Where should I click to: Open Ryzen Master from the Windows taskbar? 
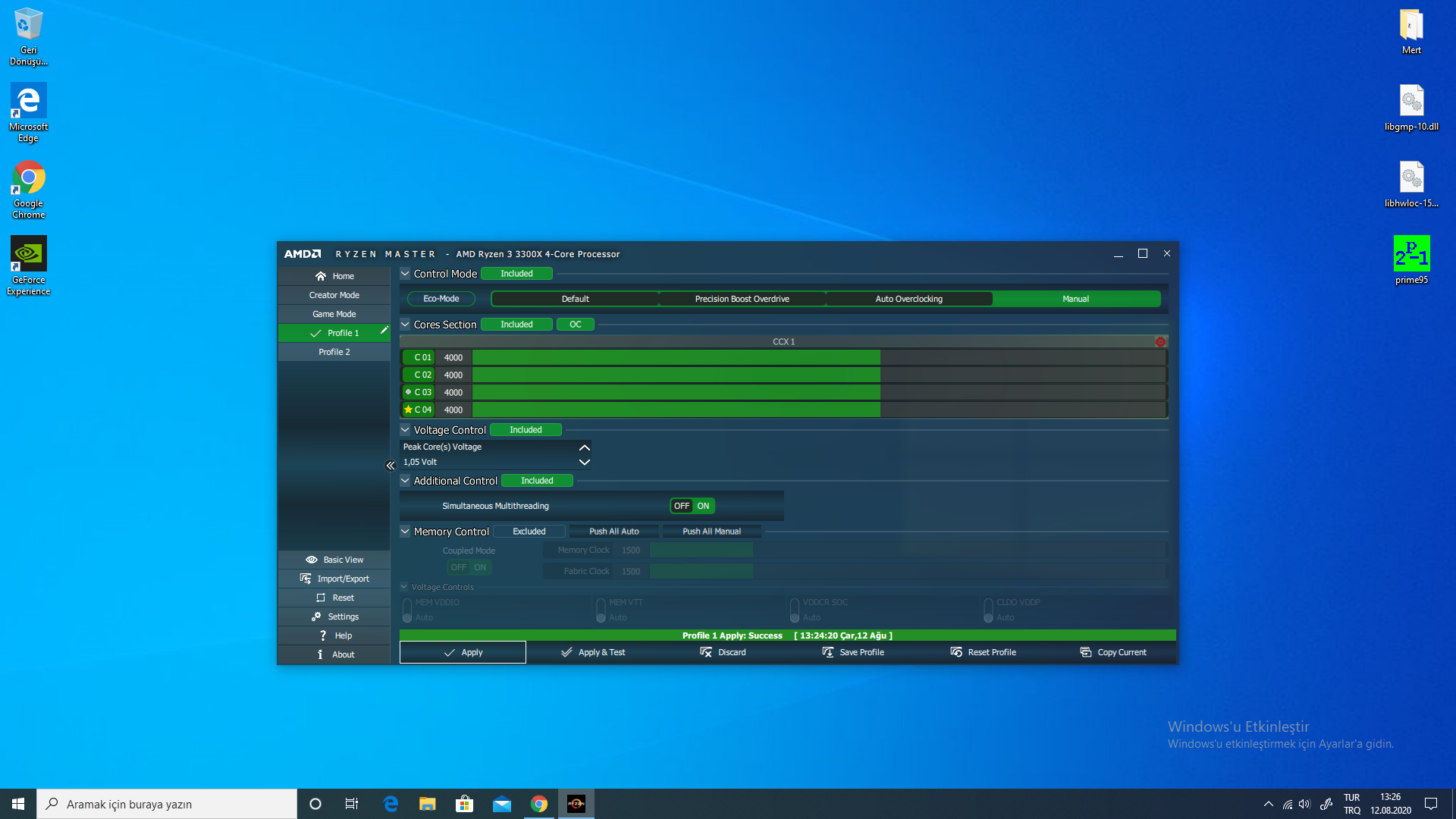(x=576, y=804)
